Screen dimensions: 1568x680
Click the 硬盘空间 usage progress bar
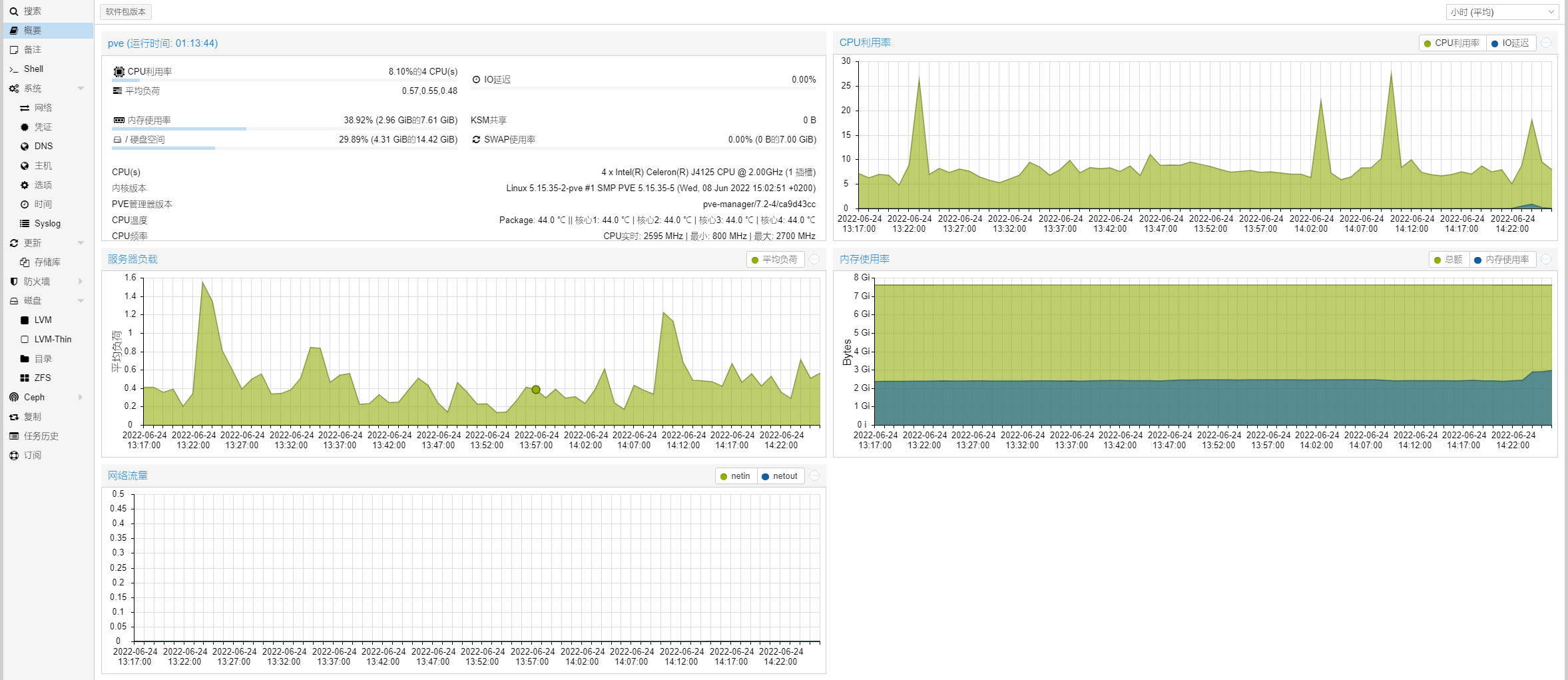(x=285, y=148)
